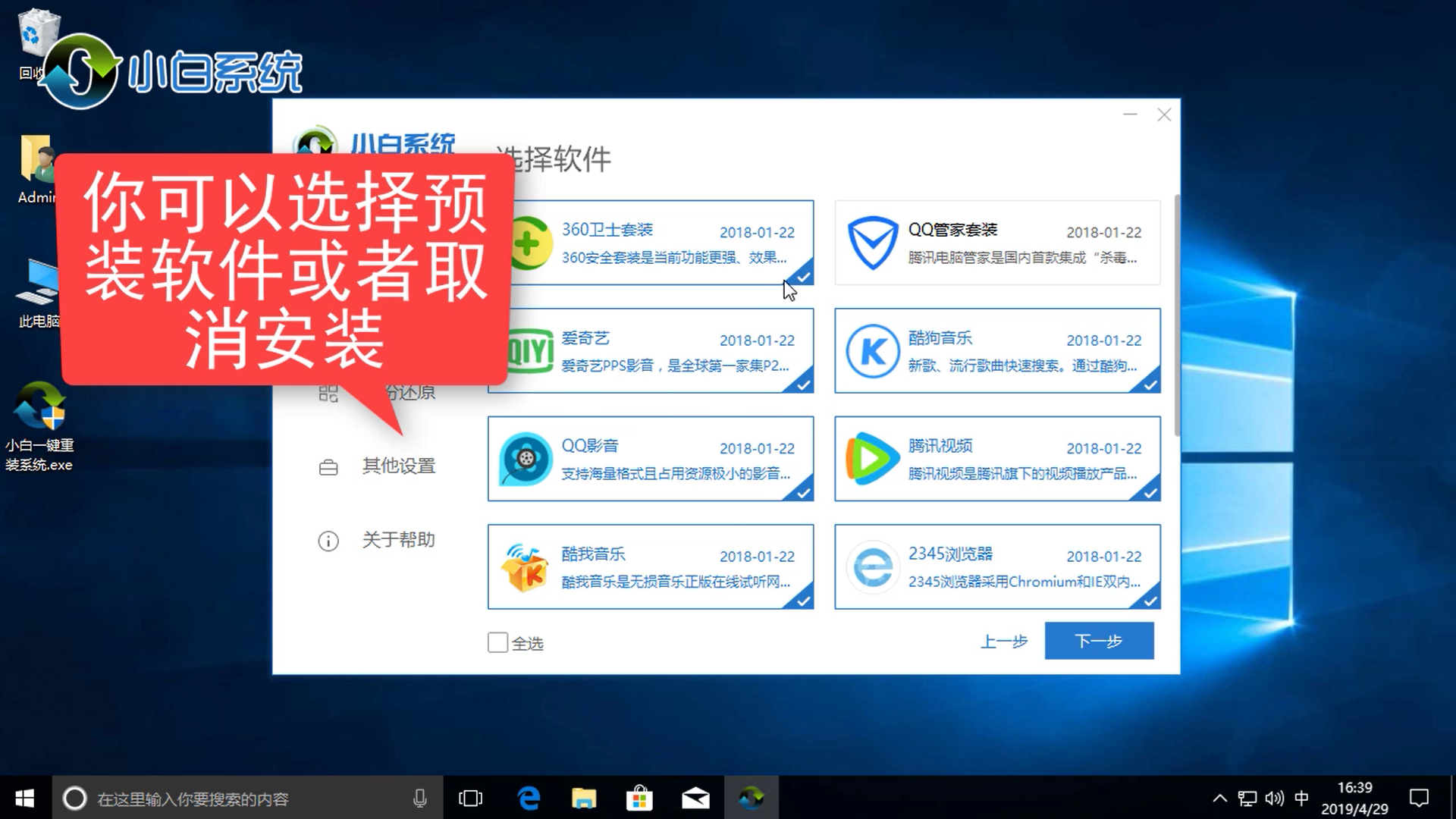This screenshot has height=819, width=1456.
Task: Open network status in system tray
Action: coord(1247,798)
